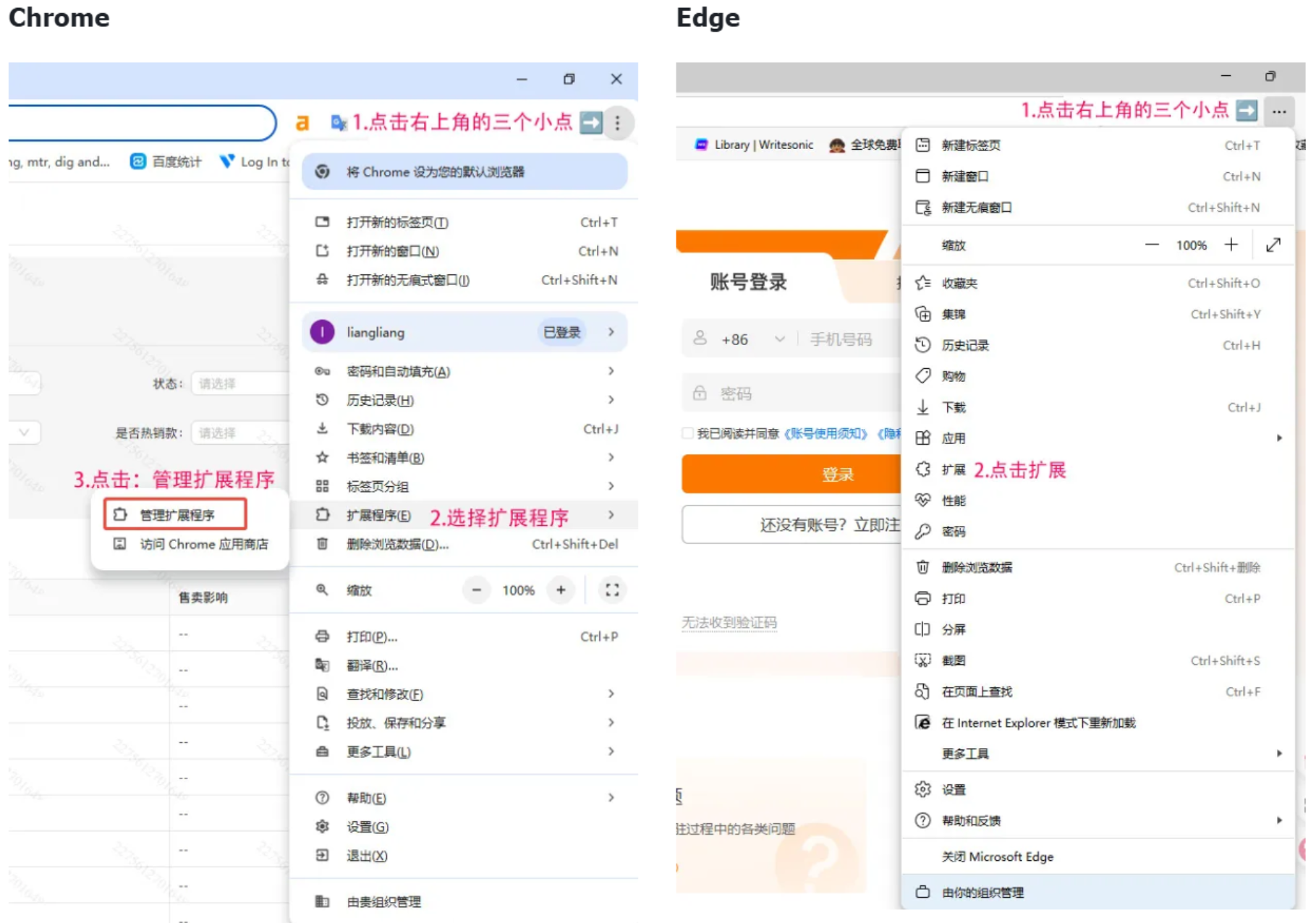
Task: Click Edge find on page entry
Action: point(1098,692)
